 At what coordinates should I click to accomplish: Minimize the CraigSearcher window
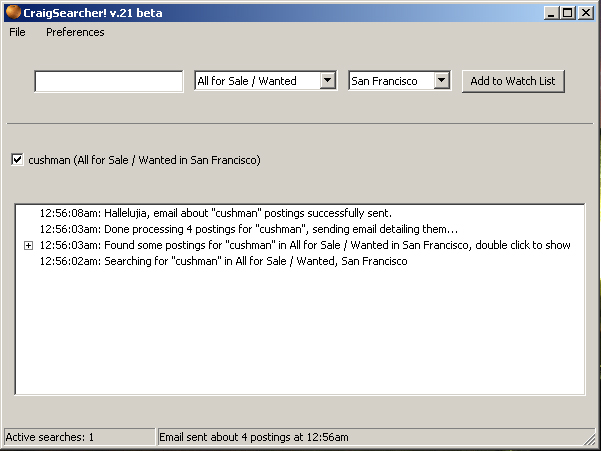click(551, 12)
